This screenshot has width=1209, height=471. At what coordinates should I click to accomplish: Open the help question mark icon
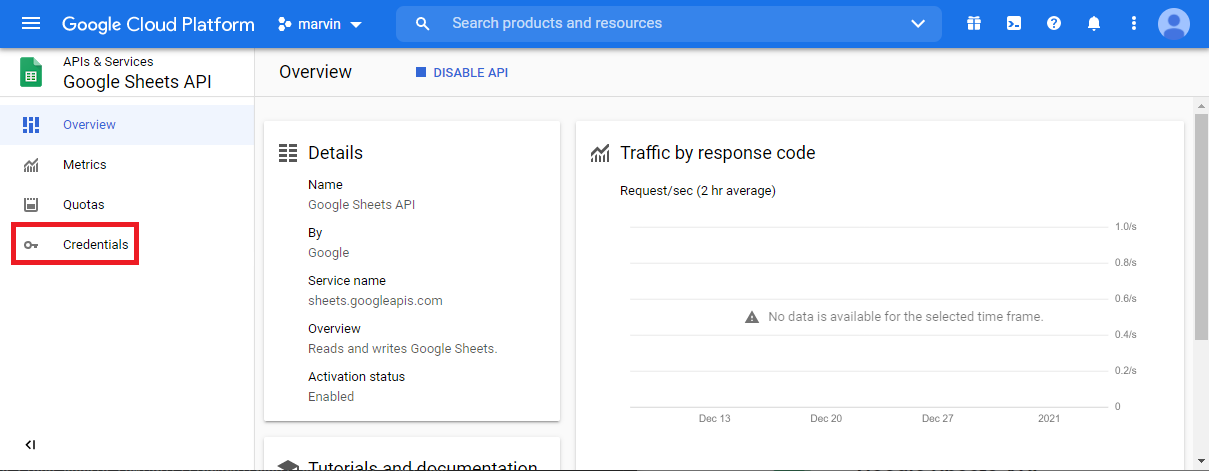[1054, 23]
